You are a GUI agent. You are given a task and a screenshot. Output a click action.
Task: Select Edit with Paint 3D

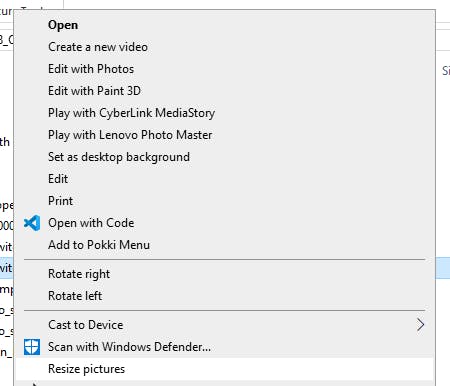point(224,91)
